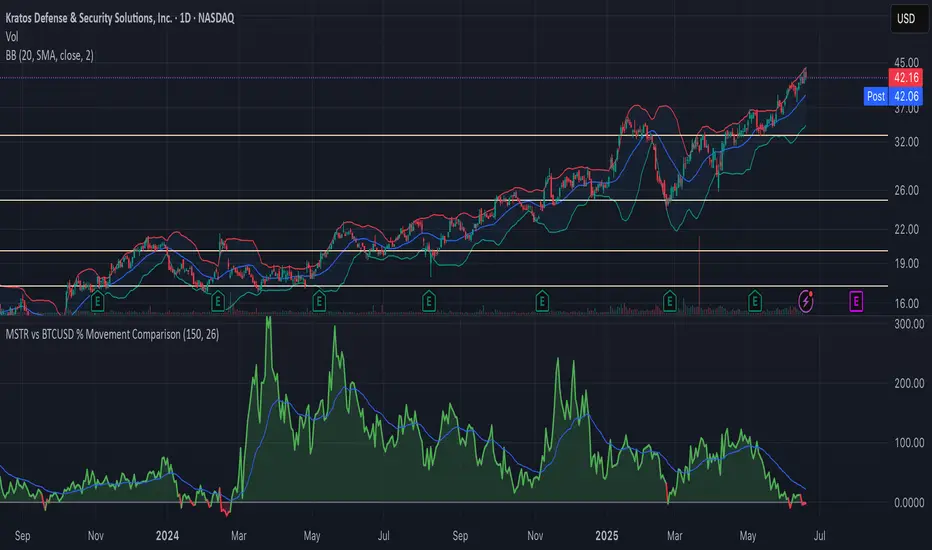Select the Vol indicator label

16,37
